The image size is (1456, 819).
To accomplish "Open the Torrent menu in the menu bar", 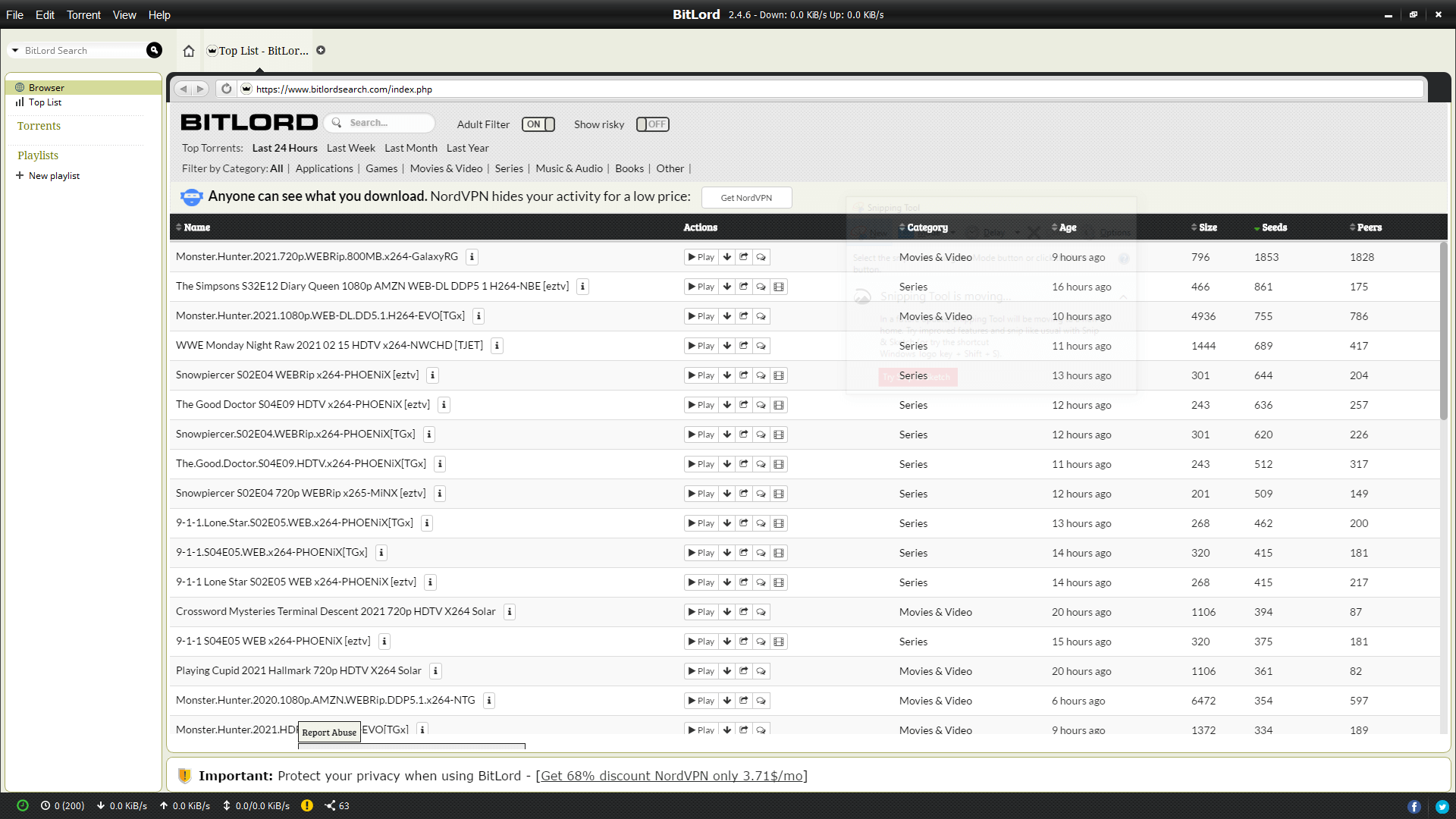I will point(84,14).
